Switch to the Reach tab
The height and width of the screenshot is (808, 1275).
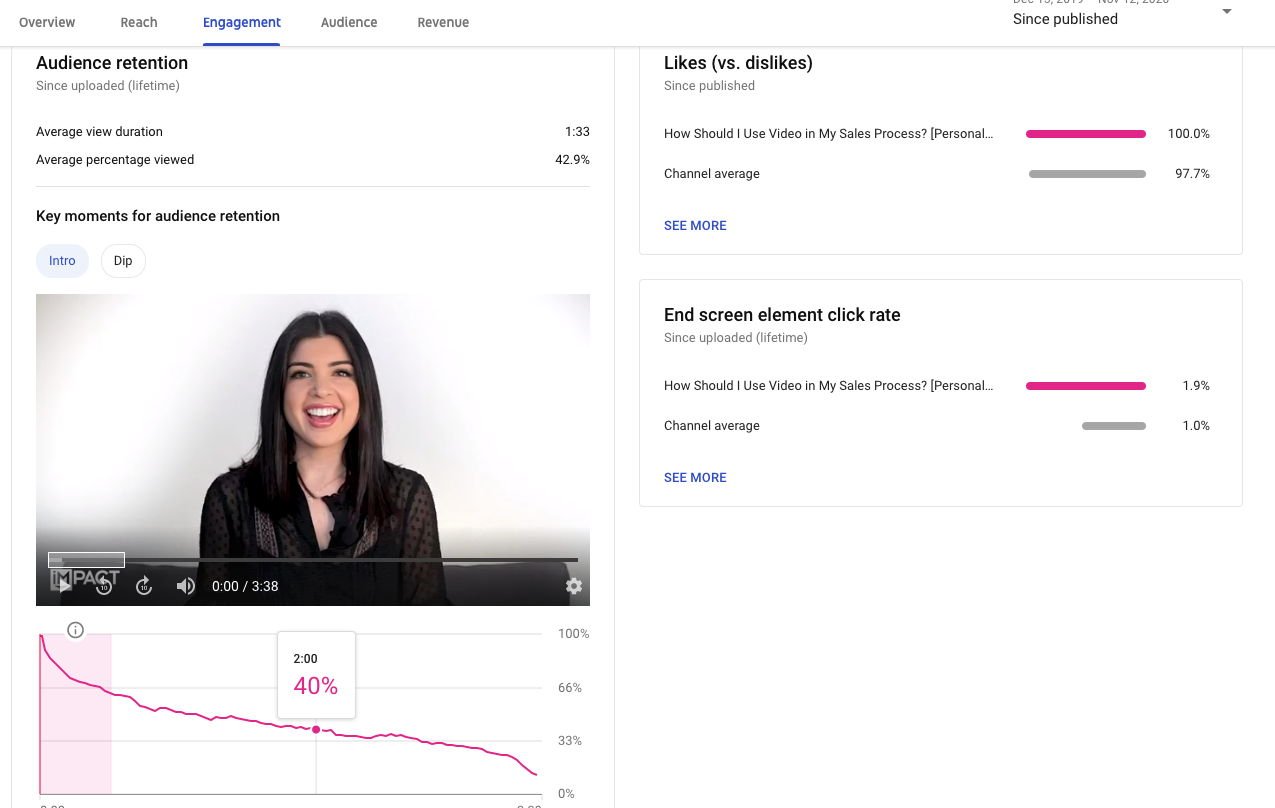(x=139, y=22)
